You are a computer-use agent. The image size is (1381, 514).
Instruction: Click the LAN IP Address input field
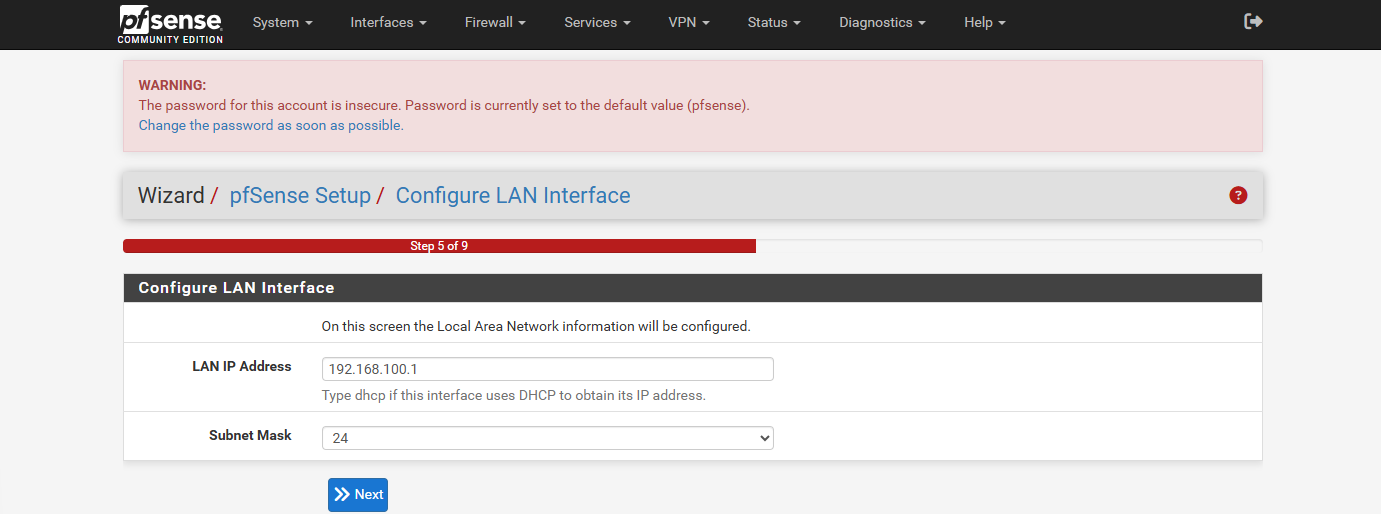(548, 369)
